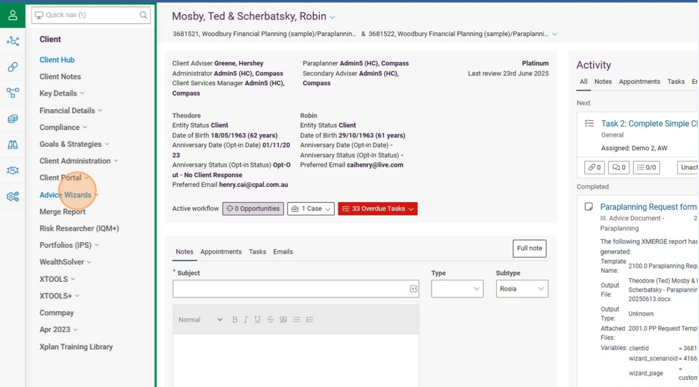Open Client Notes in sidebar

[60, 77]
